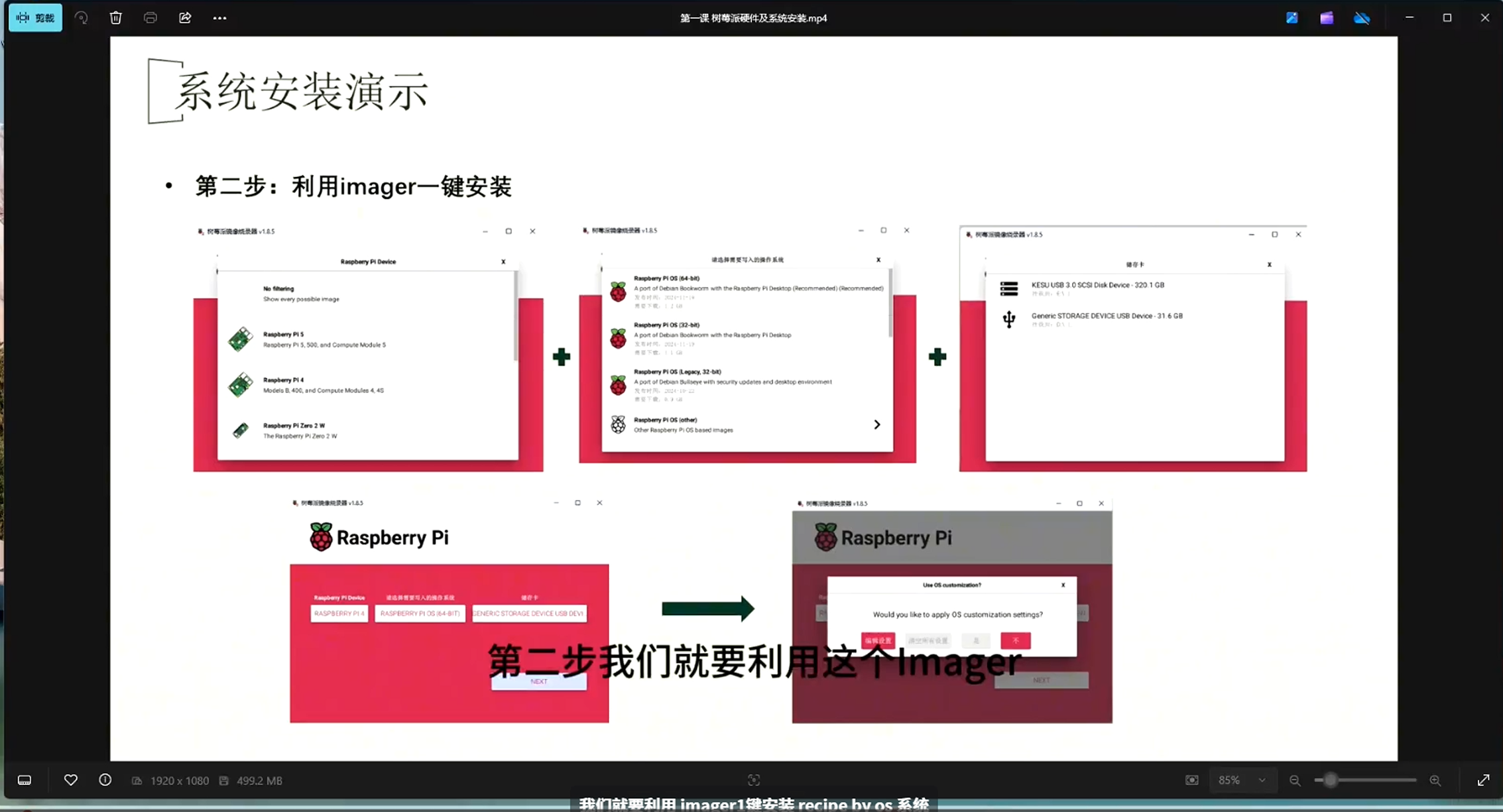Toggle favorite with the heart icon
This screenshot has width=1503, height=812.
(x=70, y=780)
